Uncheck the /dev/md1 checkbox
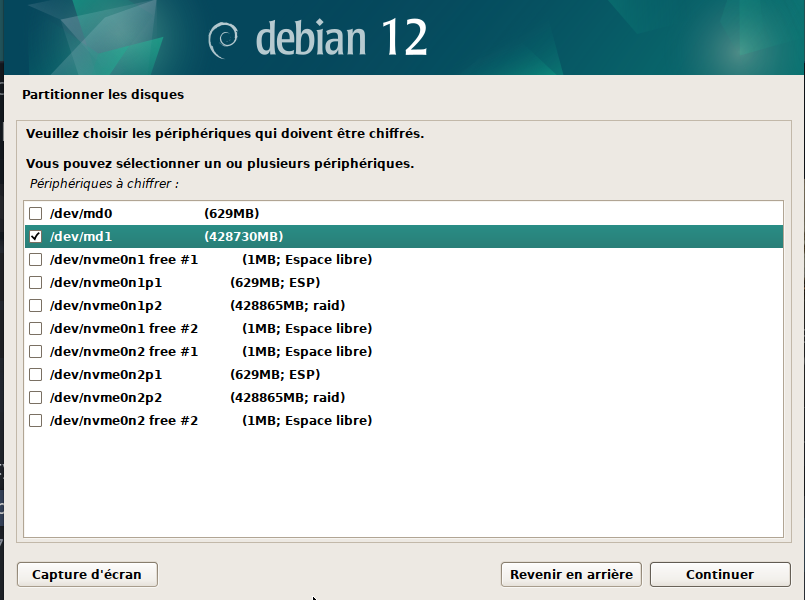Image resolution: width=805 pixels, height=600 pixels. [35, 237]
